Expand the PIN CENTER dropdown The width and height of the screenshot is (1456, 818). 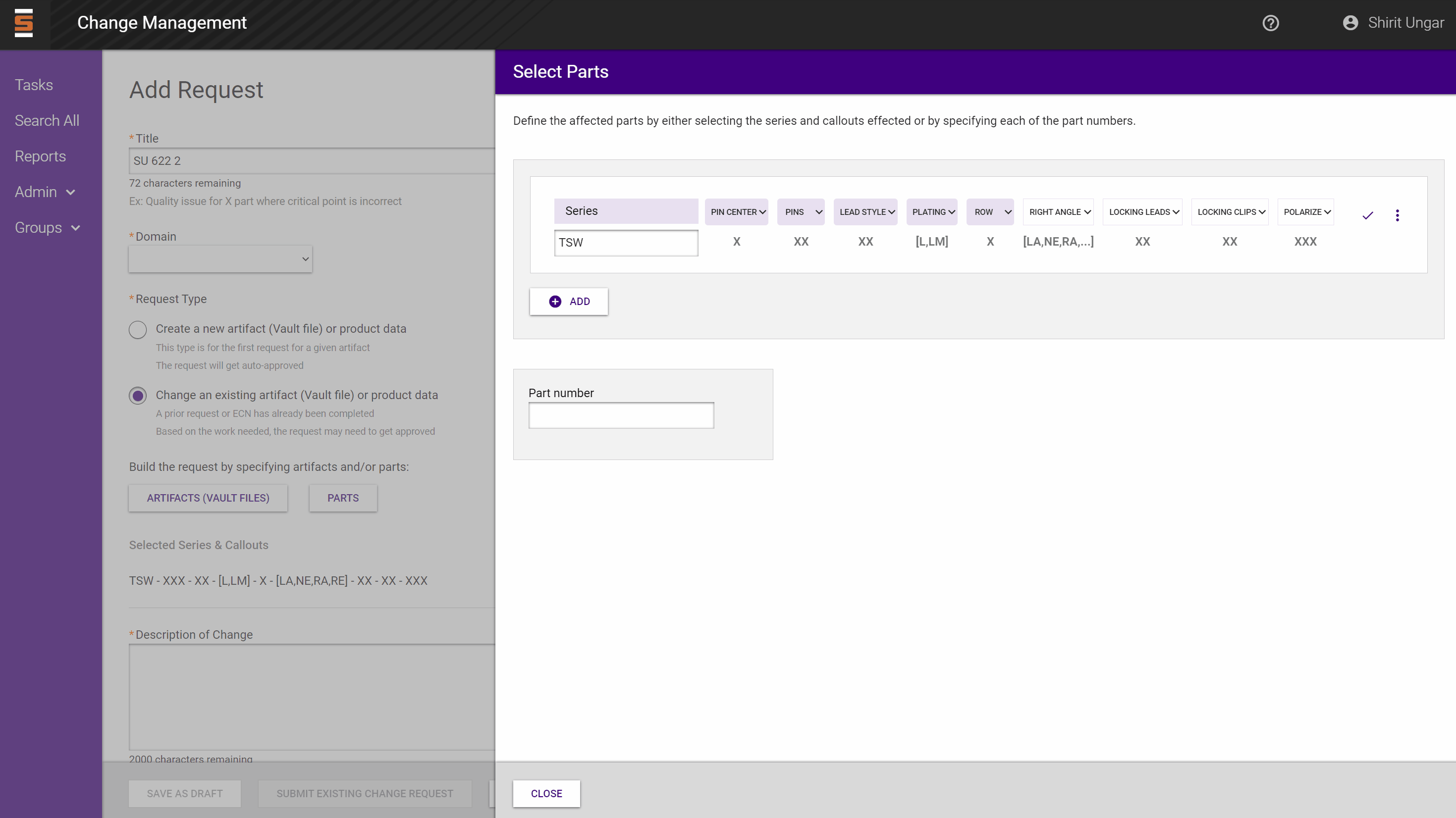737,212
